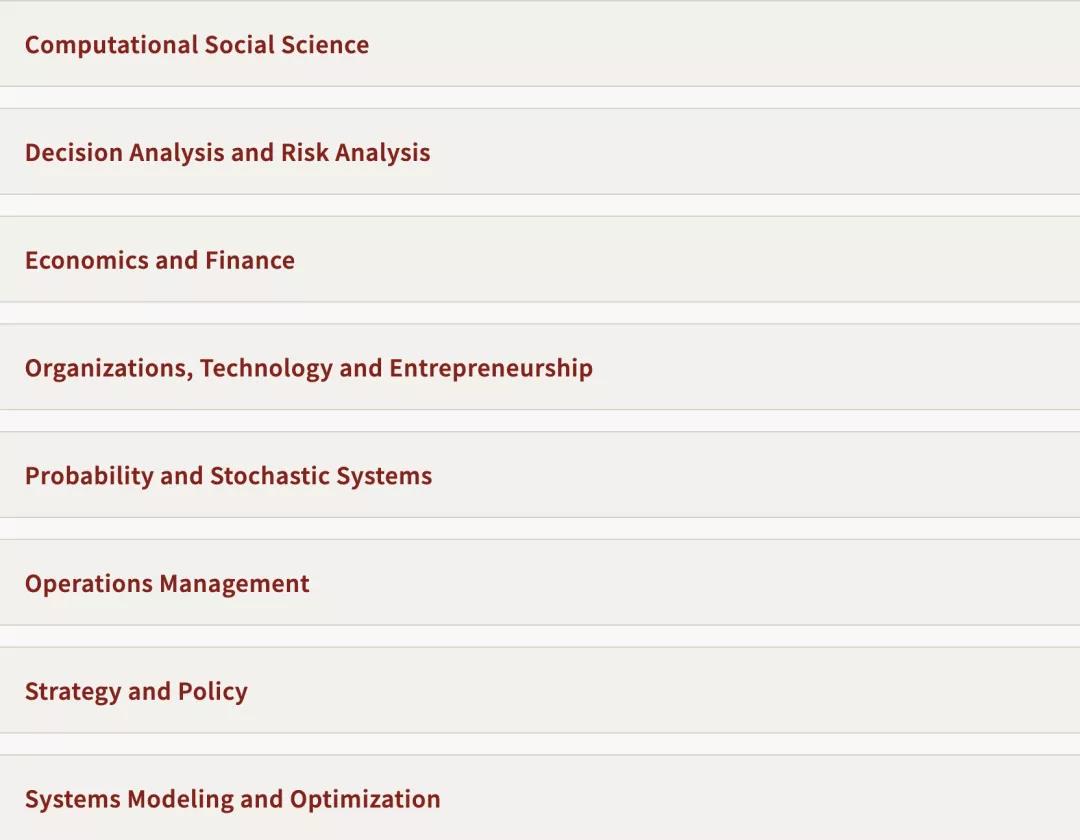Click empty right side of Economics and Finance row
The image size is (1080, 840).
point(850,261)
